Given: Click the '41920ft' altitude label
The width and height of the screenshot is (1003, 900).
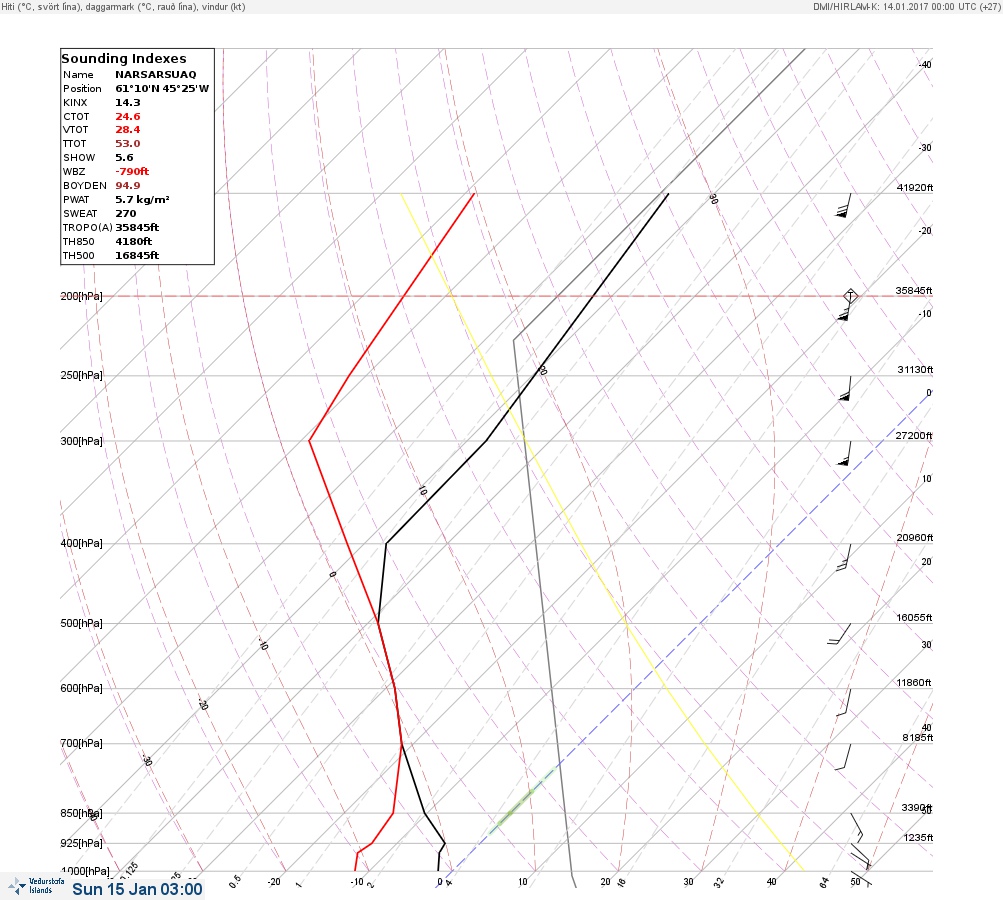Looking at the screenshot, I should 915,187.
